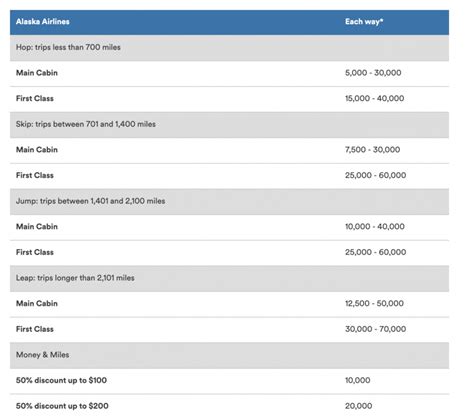
Task: Click the 5,000 - 30,000 miles value
Action: (373, 73)
